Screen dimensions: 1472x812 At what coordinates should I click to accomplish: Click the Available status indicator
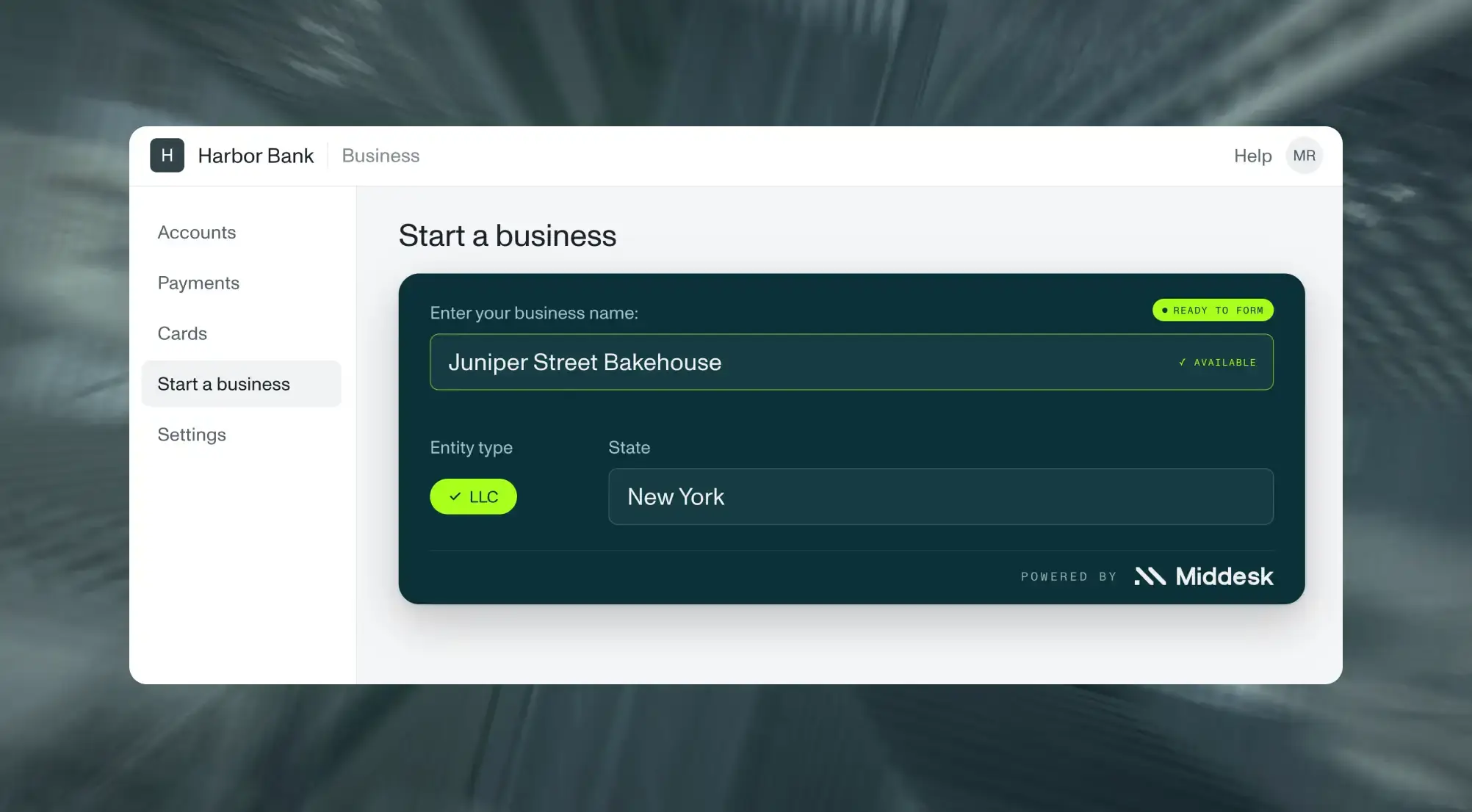pos(1217,363)
